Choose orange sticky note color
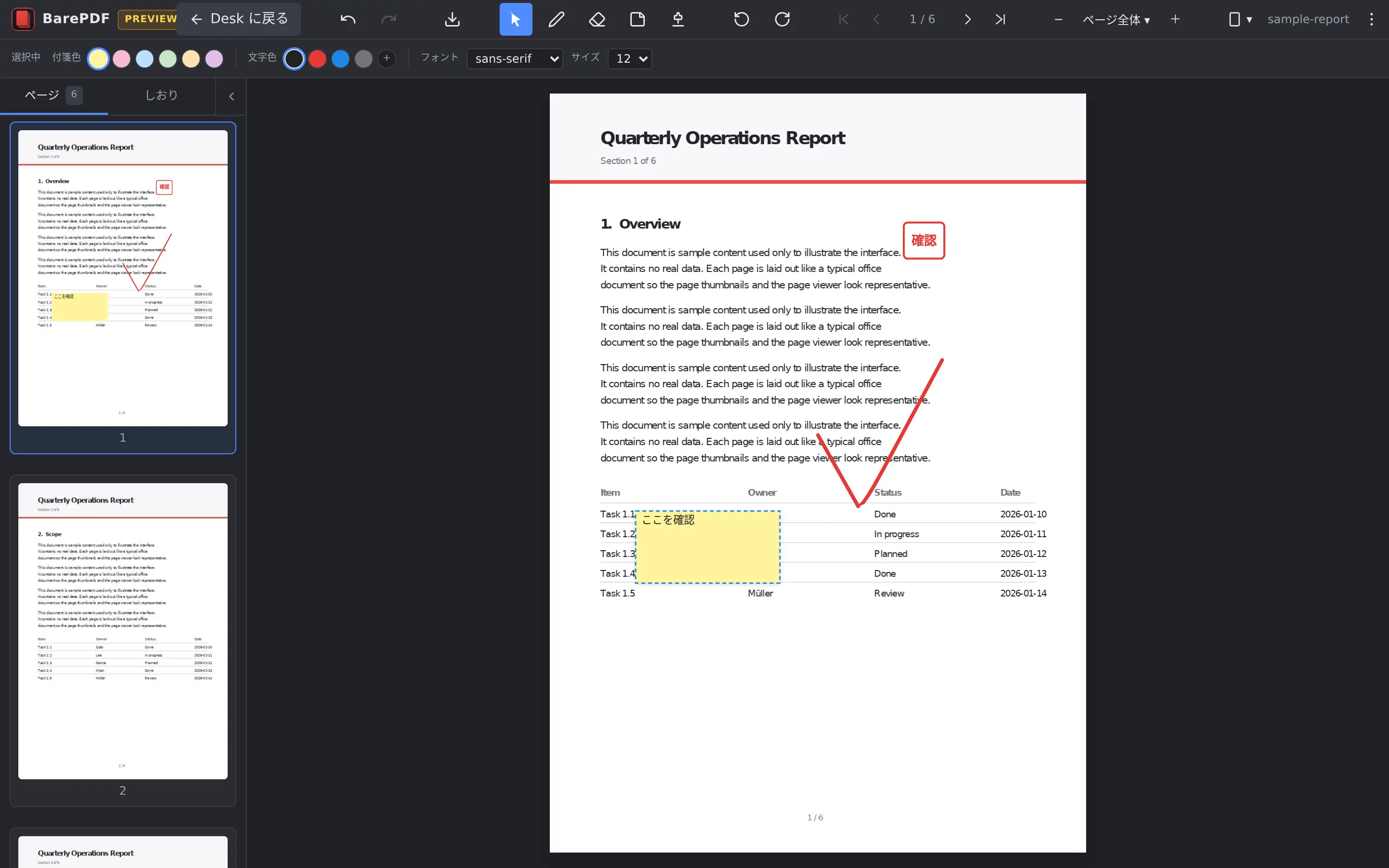Viewport: 1389px width, 868px height. pos(191,58)
